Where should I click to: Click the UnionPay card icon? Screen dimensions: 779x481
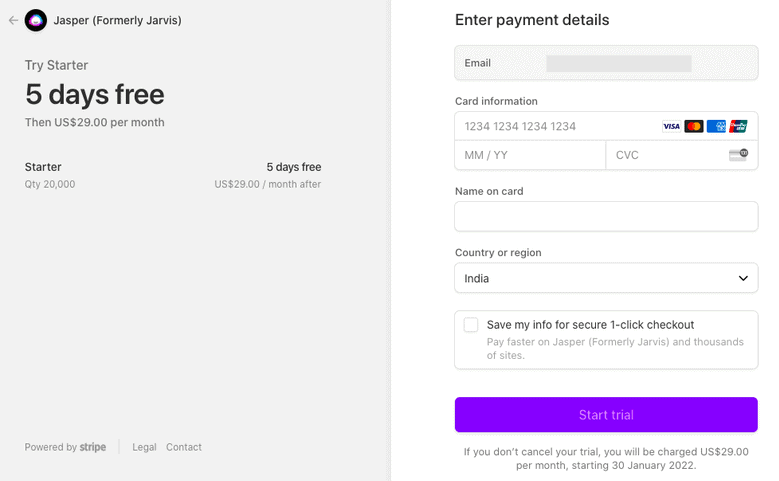tap(738, 127)
